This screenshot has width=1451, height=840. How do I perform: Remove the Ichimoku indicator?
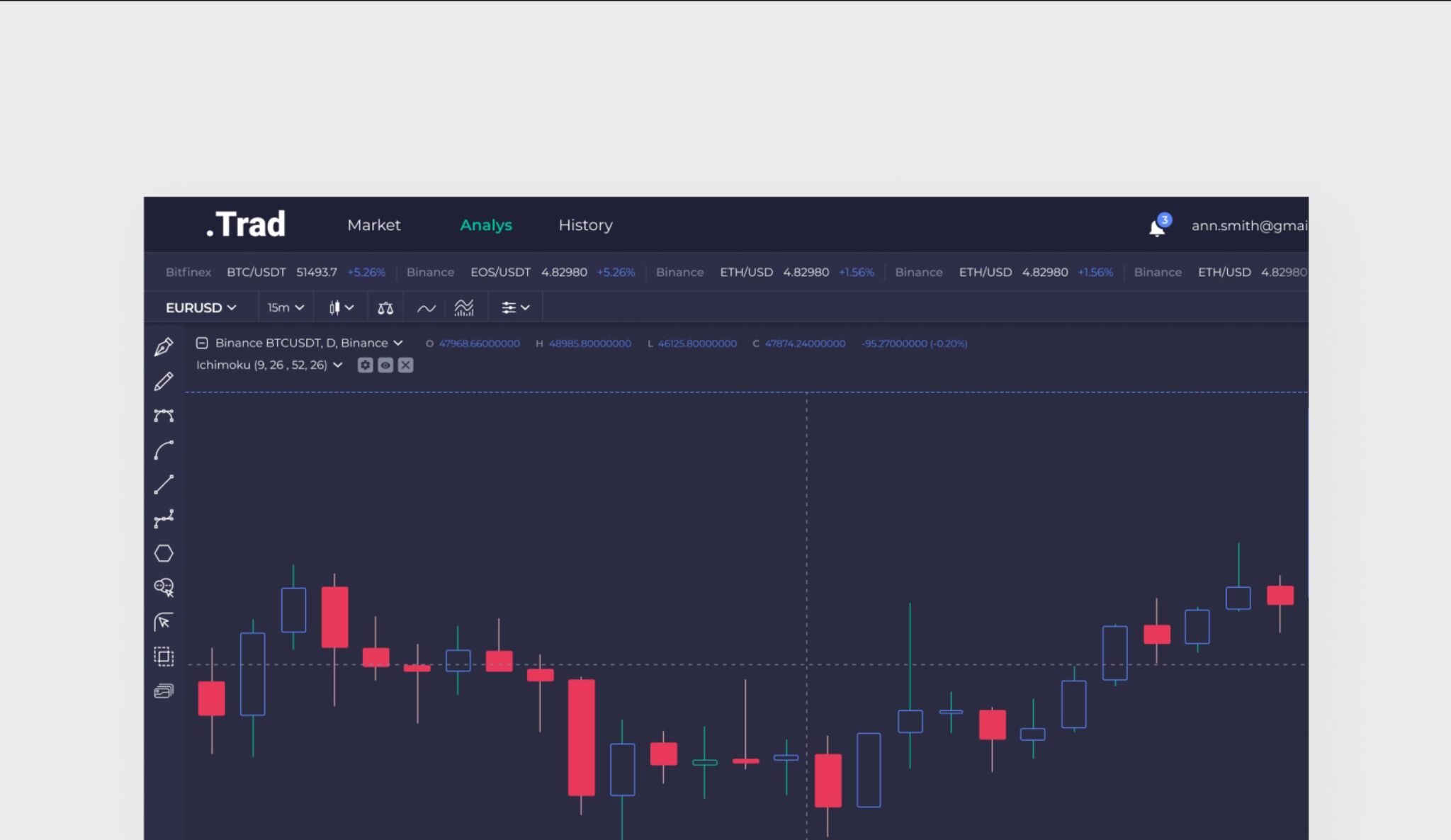(405, 365)
